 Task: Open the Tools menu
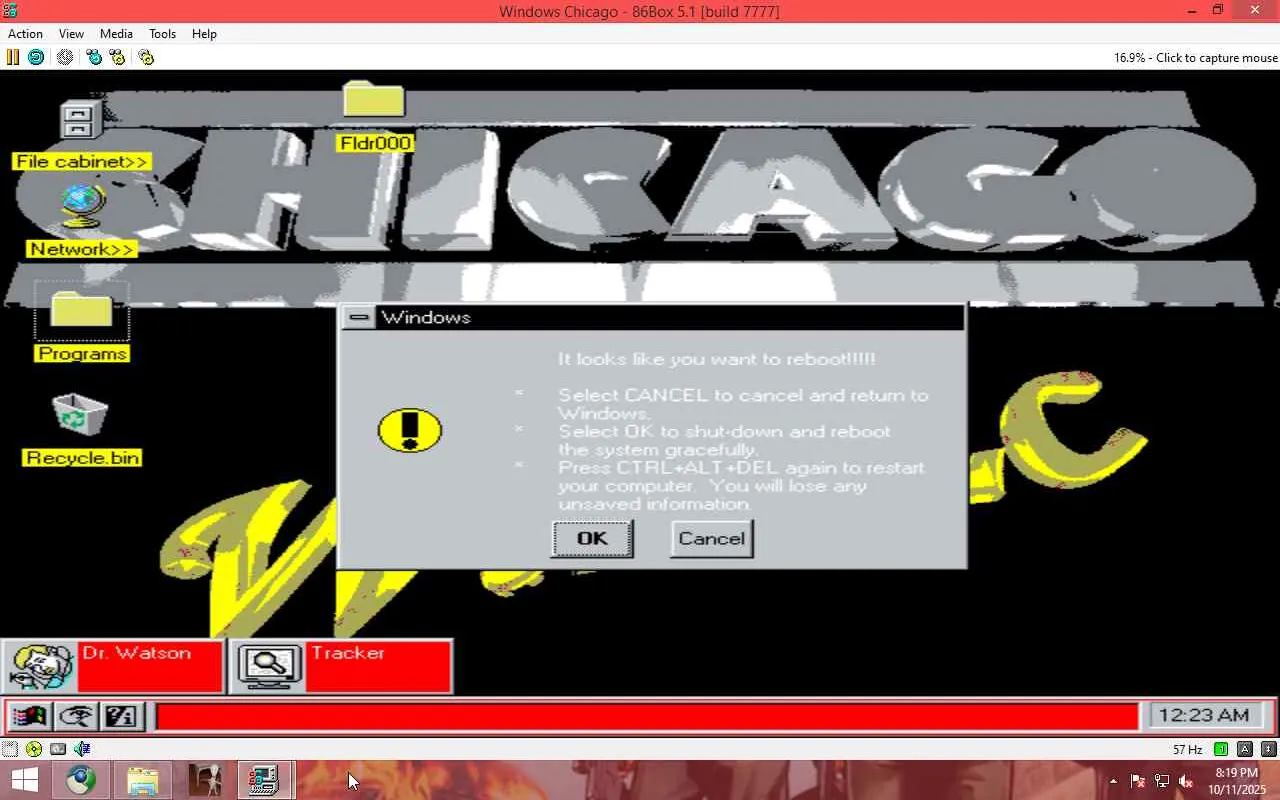coord(162,33)
